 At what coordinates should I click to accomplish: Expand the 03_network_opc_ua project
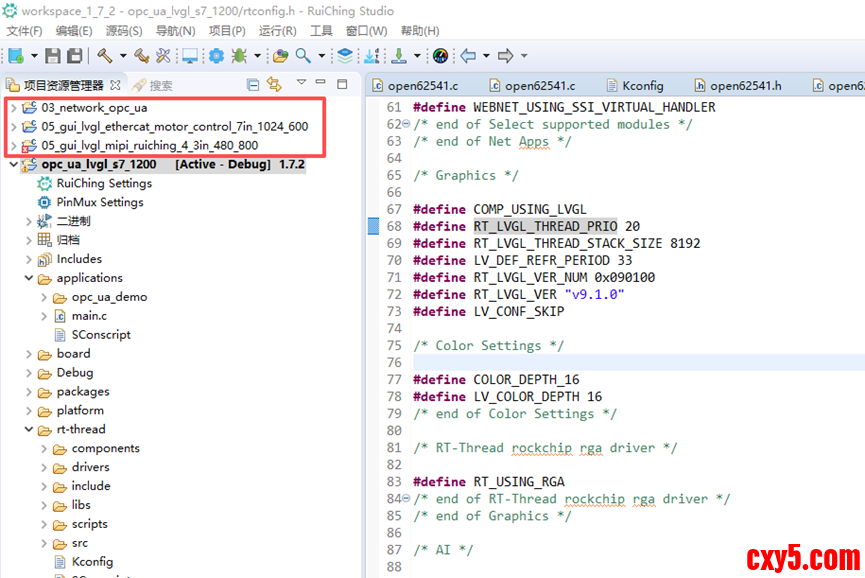13,107
